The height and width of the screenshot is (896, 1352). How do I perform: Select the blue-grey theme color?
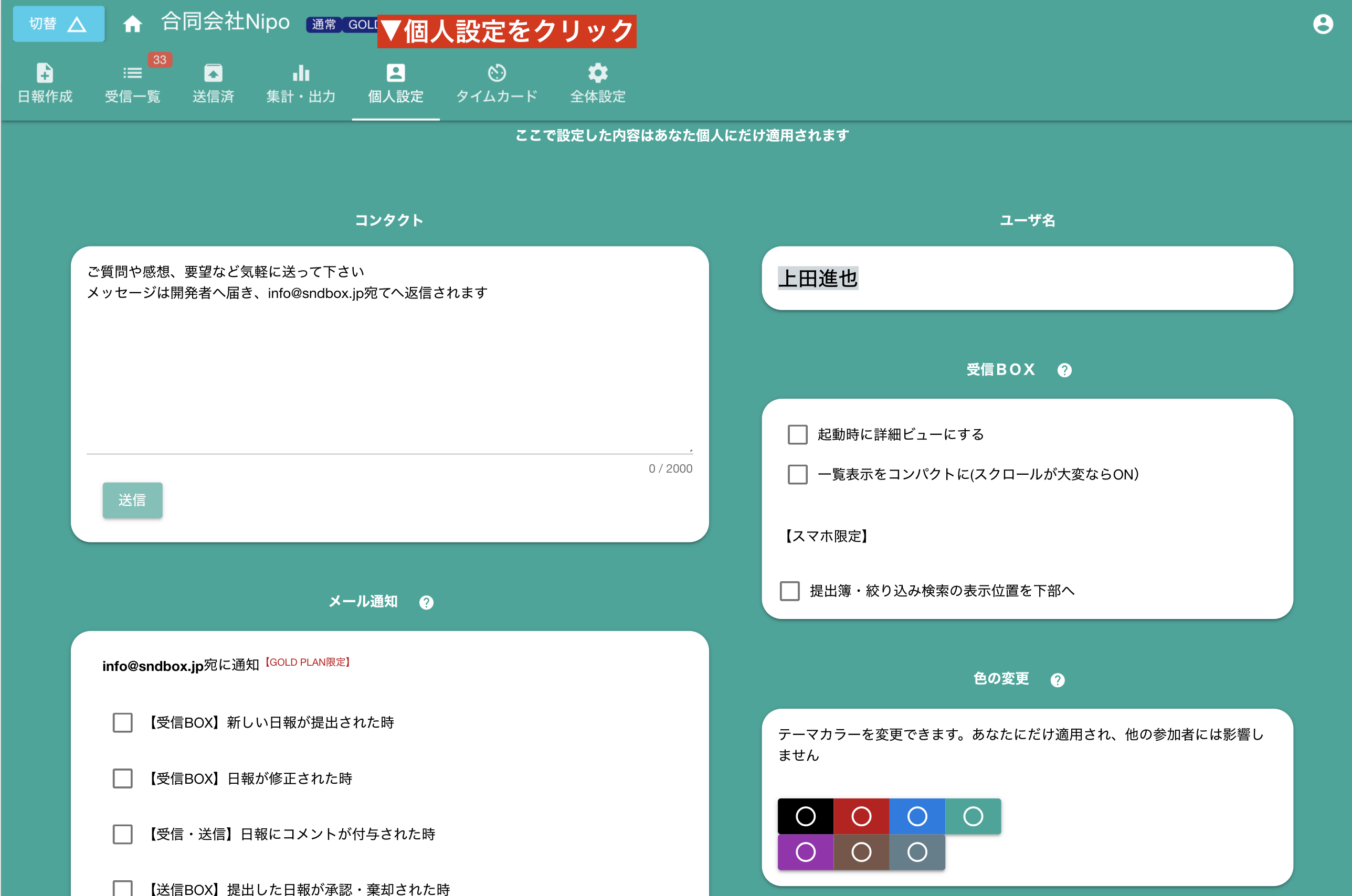tap(917, 852)
